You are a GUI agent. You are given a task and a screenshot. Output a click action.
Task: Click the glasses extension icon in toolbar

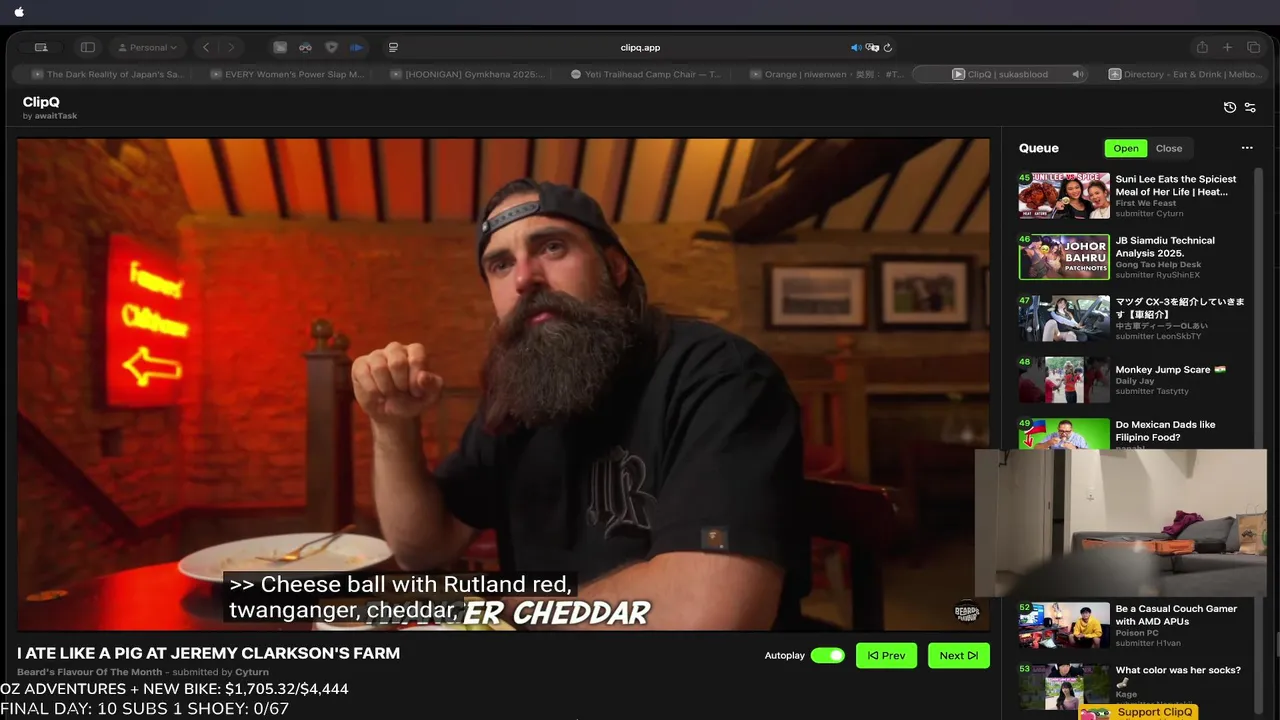pyautogui.click(x=305, y=47)
